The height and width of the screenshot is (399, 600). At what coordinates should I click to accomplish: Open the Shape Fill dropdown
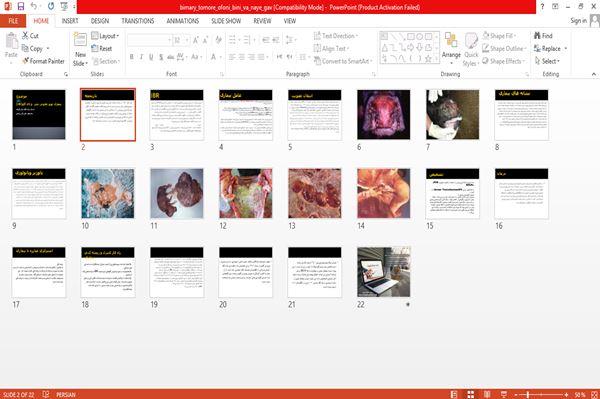point(499,36)
